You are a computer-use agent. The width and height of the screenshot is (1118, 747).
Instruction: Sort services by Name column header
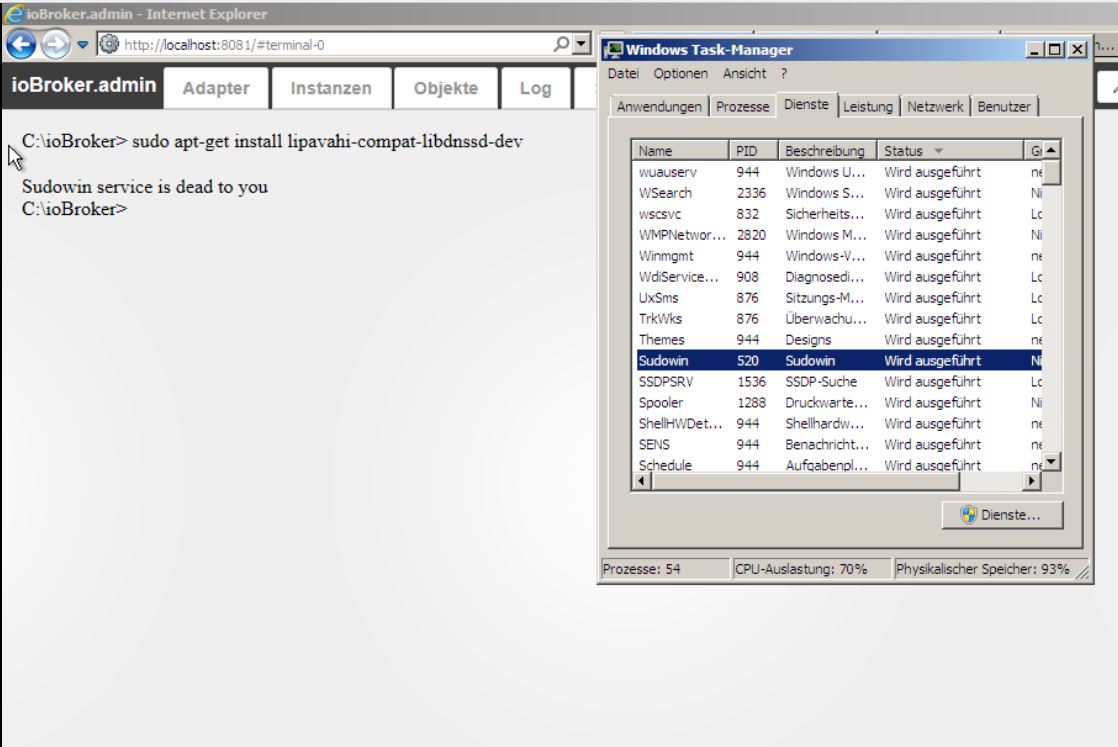(x=680, y=150)
